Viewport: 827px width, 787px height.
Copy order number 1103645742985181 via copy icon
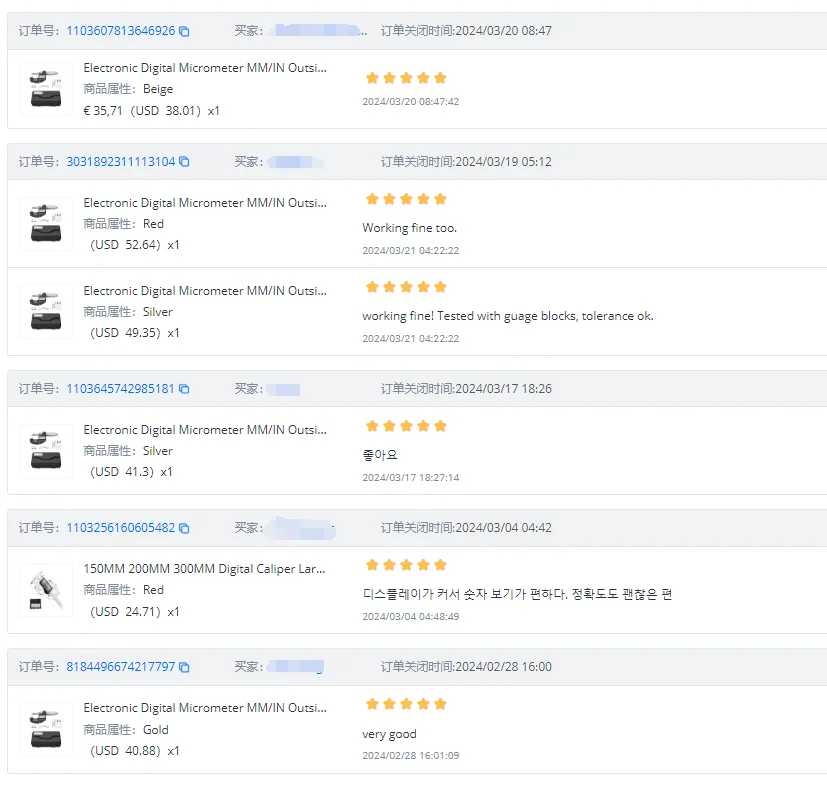point(184,389)
